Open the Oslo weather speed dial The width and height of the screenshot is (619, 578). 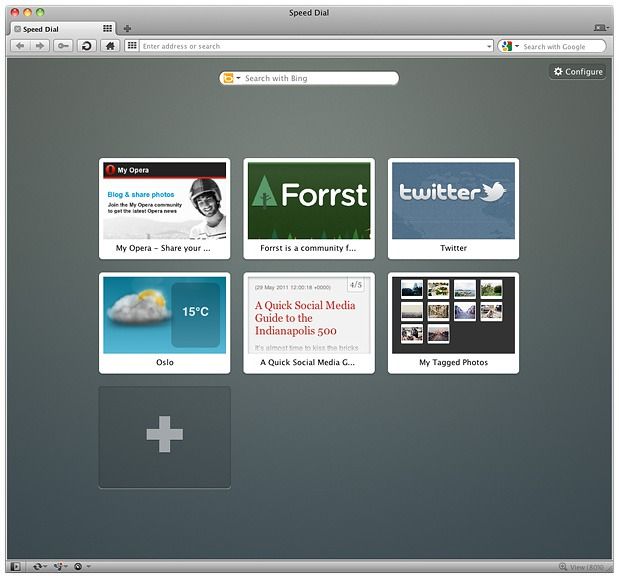pos(164,322)
